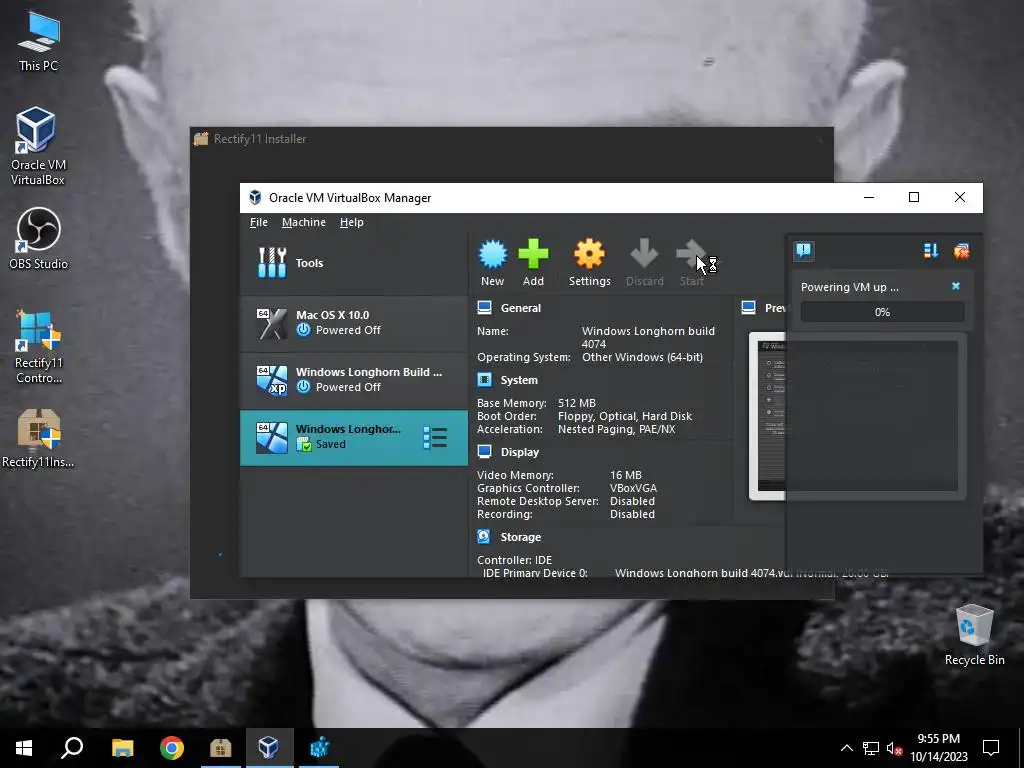Image resolution: width=1024 pixels, height=768 pixels.
Task: Click the General section header
Action: (520, 308)
